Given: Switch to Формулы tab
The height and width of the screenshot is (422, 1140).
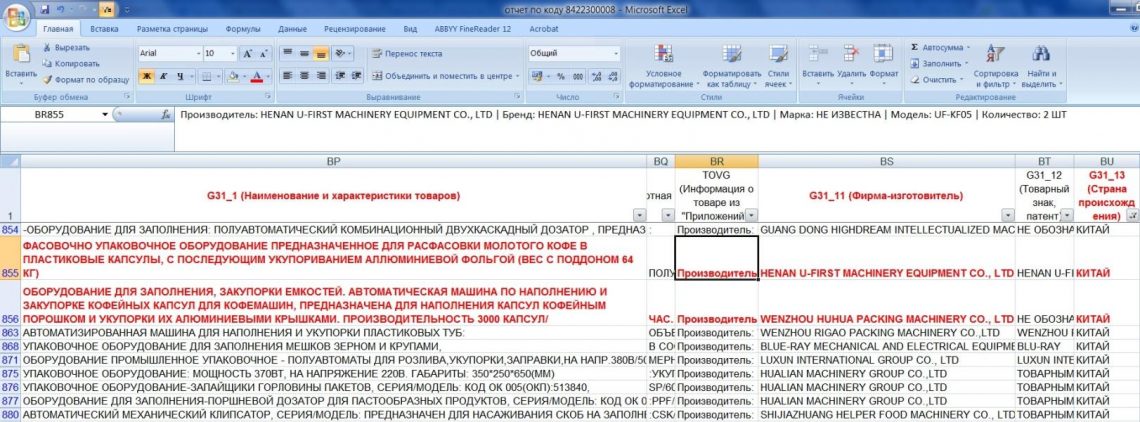Looking at the screenshot, I should (x=243, y=29).
